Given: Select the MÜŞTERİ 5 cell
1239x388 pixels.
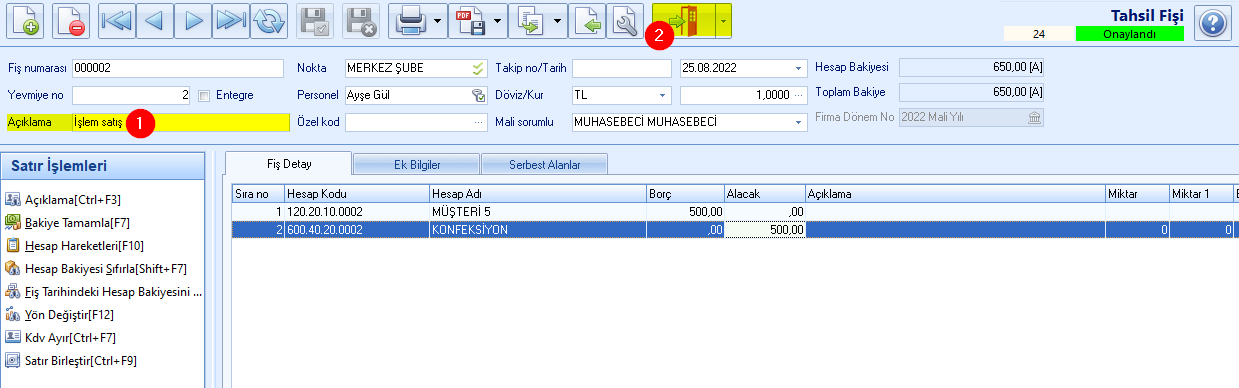Looking at the screenshot, I should coord(537,212).
